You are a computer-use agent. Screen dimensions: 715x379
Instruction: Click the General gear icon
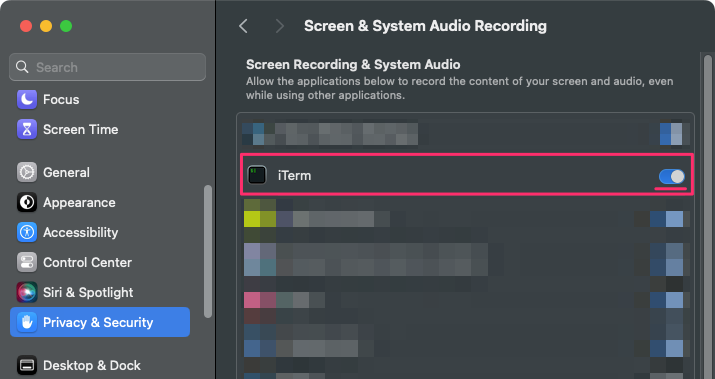(x=27, y=172)
